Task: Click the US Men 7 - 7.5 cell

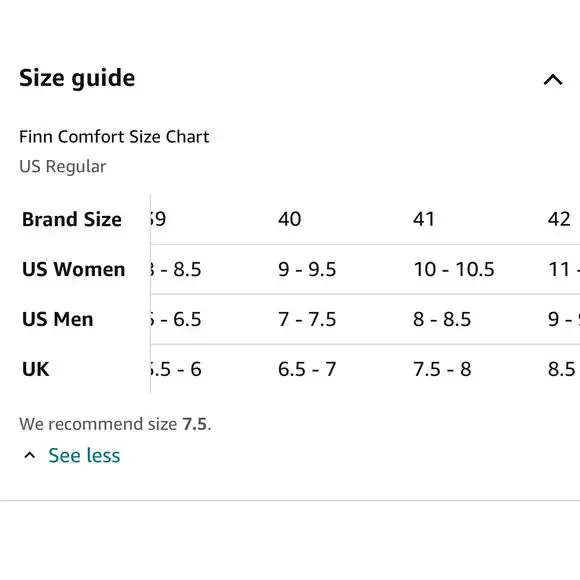Action: pyautogui.click(x=307, y=319)
